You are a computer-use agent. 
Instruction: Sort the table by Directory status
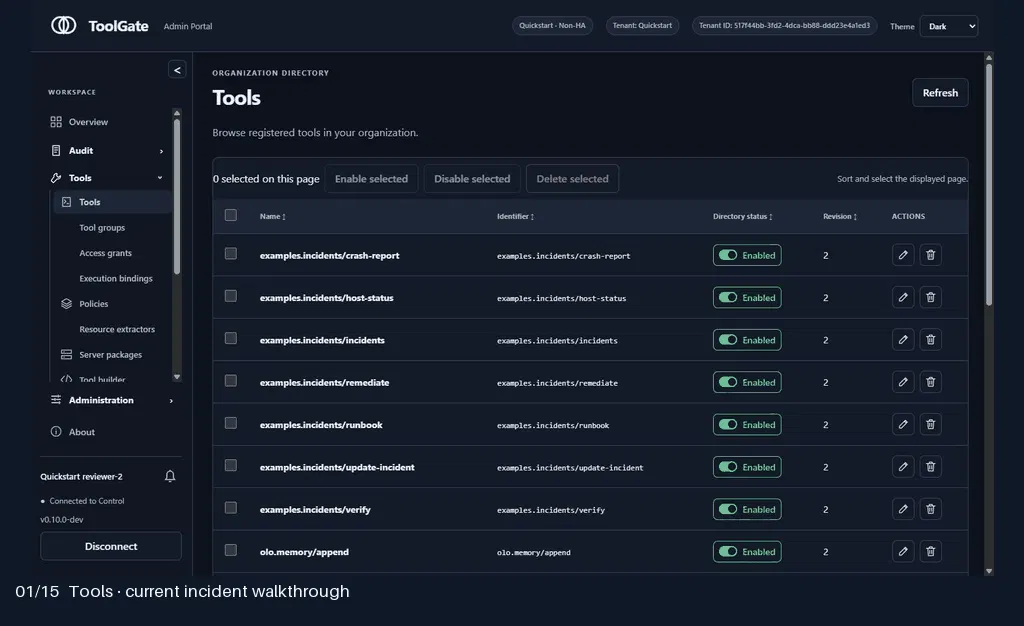tap(743, 217)
